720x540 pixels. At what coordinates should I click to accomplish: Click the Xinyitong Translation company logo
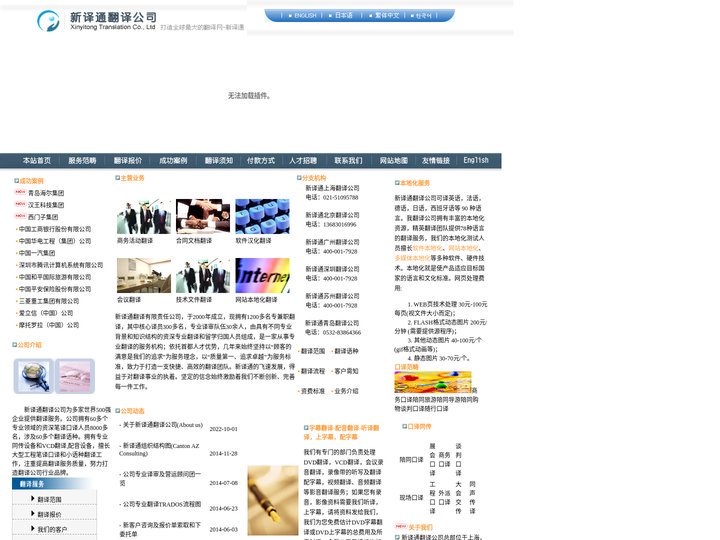click(96, 21)
